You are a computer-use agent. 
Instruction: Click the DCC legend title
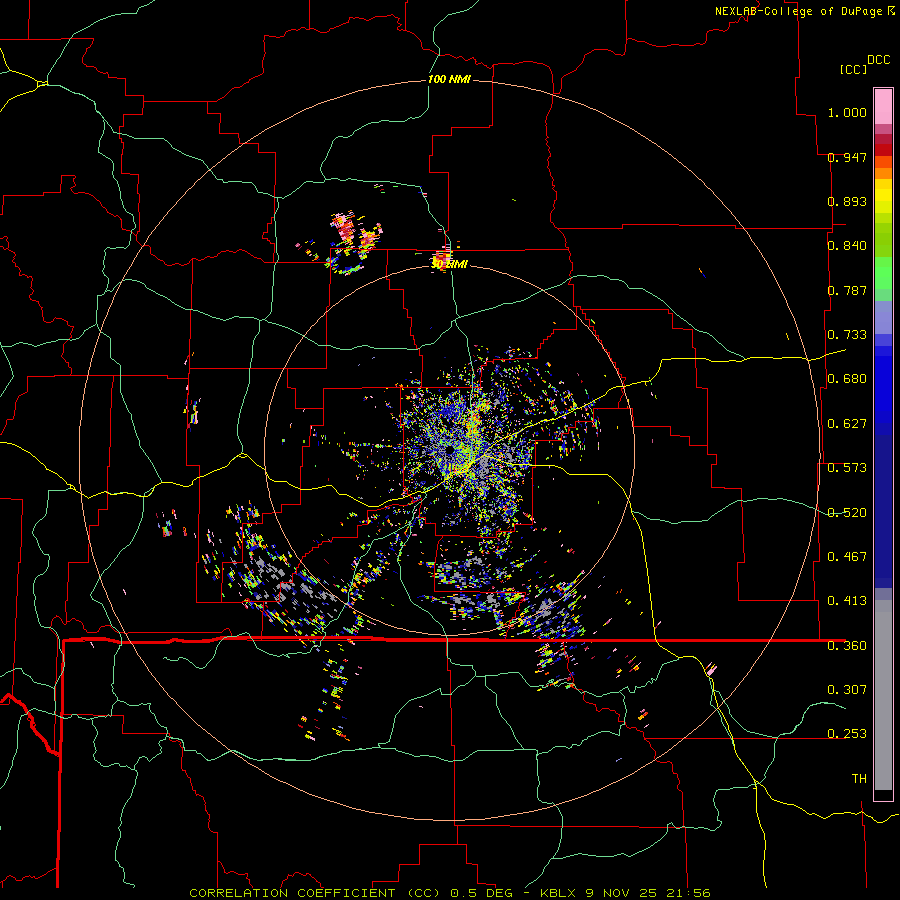click(878, 59)
